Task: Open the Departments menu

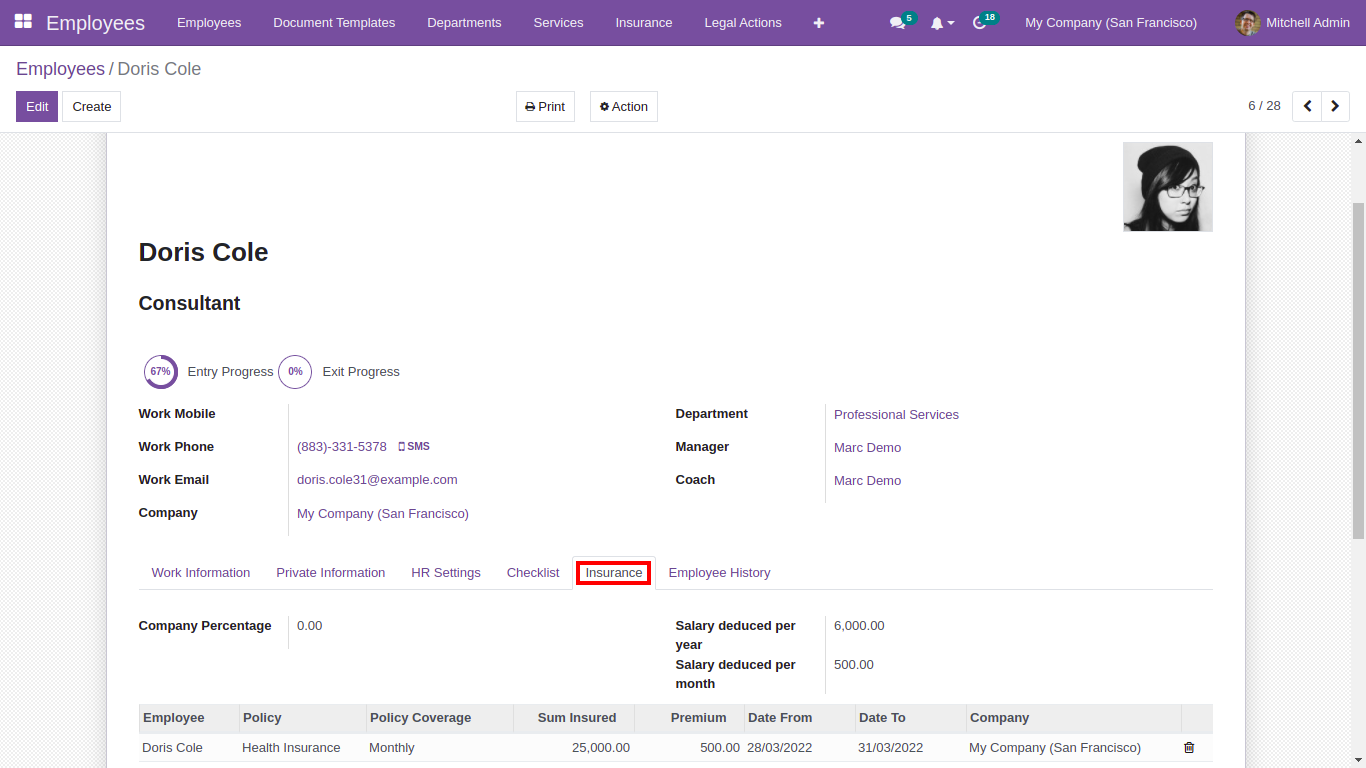Action: pos(464,22)
